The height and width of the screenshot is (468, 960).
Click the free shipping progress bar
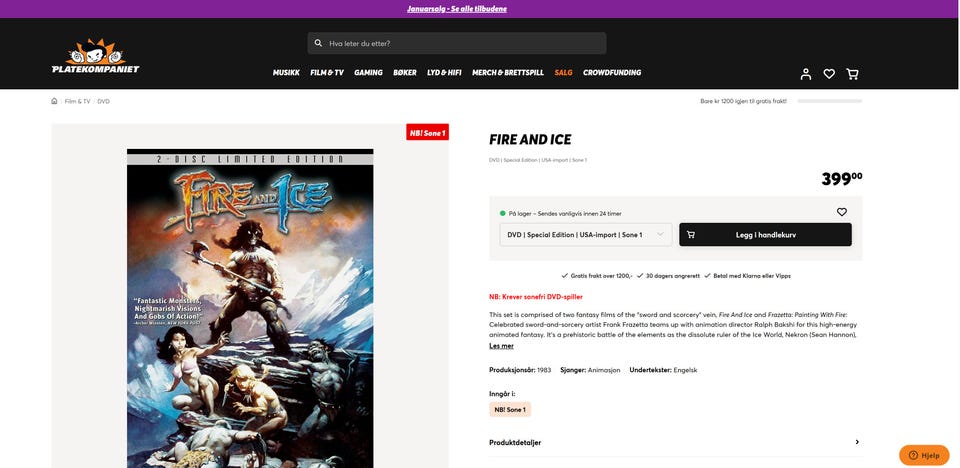point(830,101)
